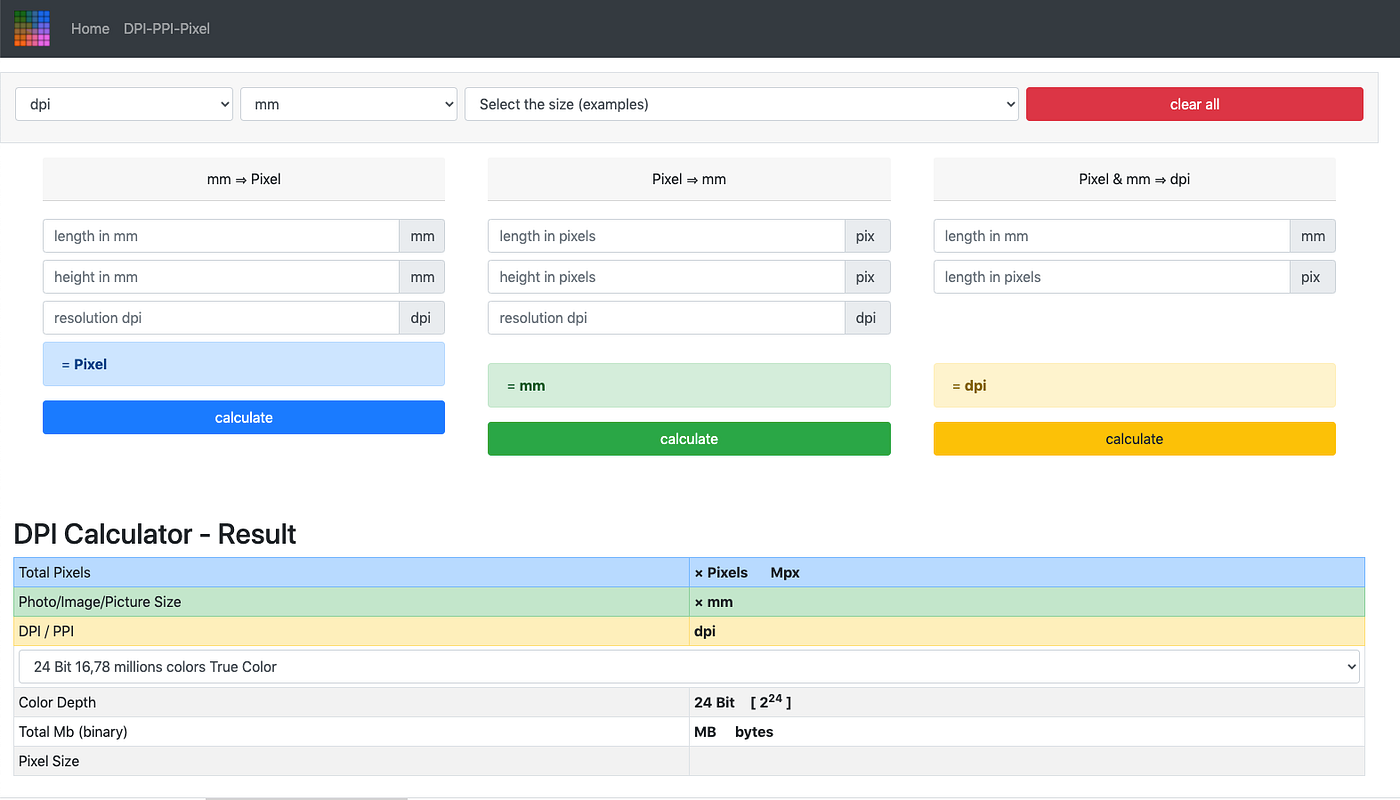Click the mm ⇒ Pixel panel header
1400x800 pixels.
click(x=244, y=179)
